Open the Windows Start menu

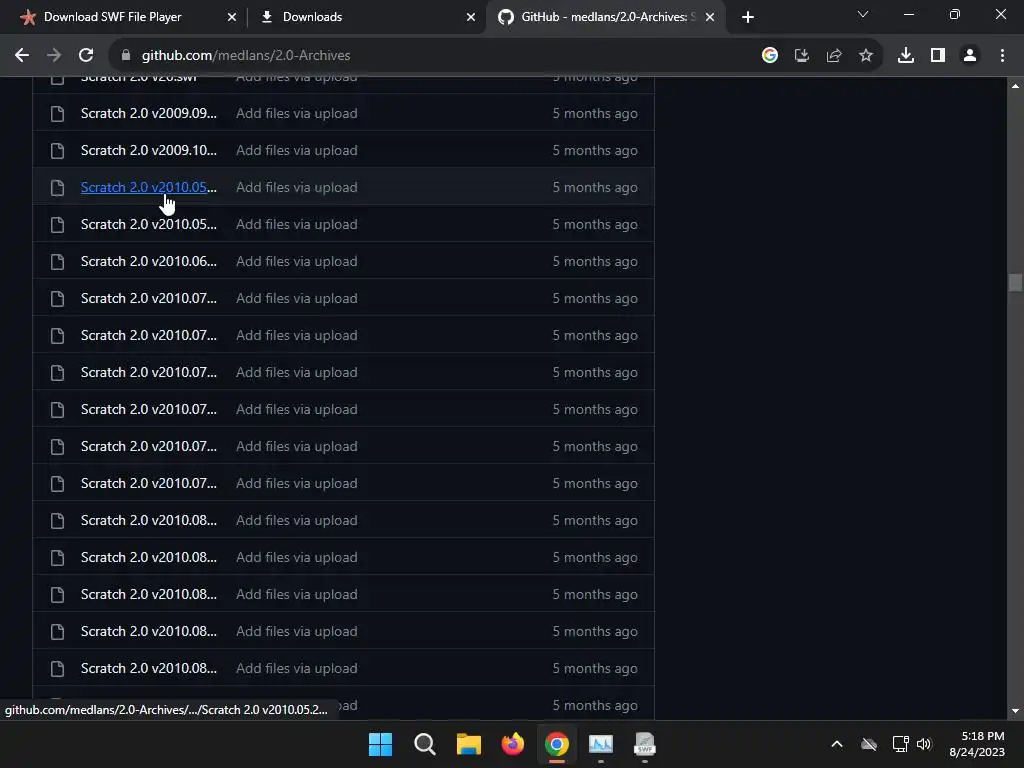[x=380, y=744]
